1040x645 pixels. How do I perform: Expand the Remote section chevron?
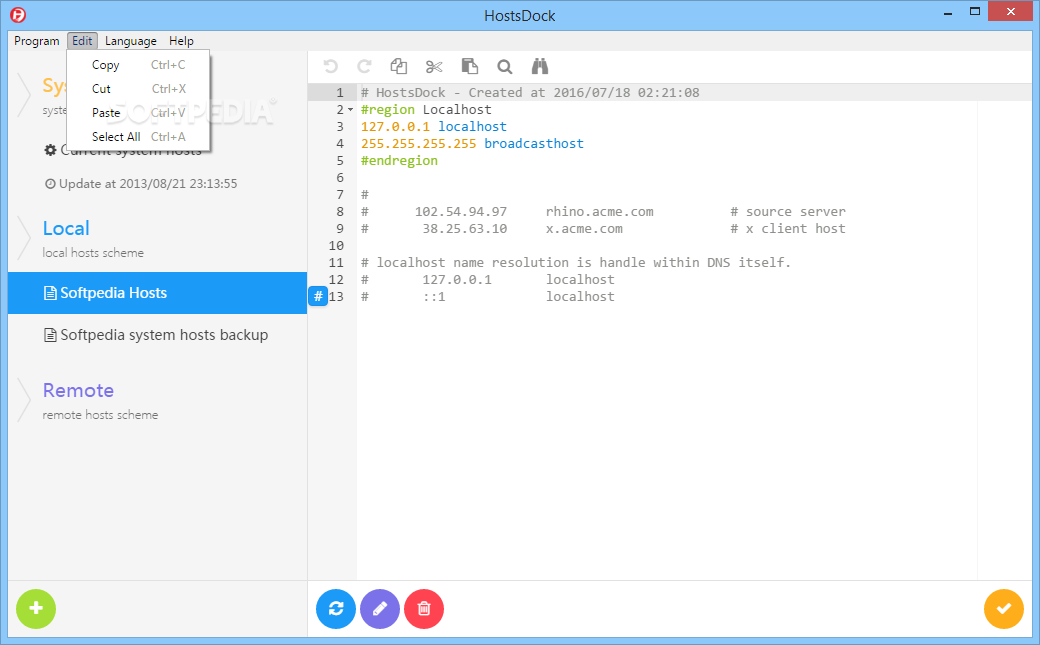point(25,400)
